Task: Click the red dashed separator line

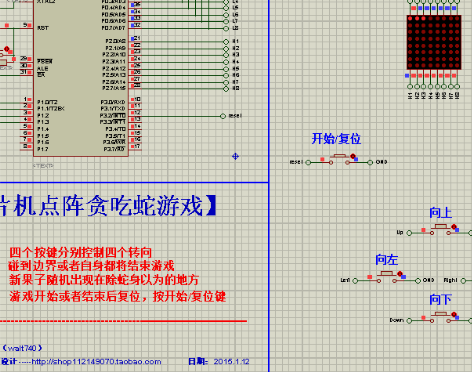Action: (x=123, y=321)
